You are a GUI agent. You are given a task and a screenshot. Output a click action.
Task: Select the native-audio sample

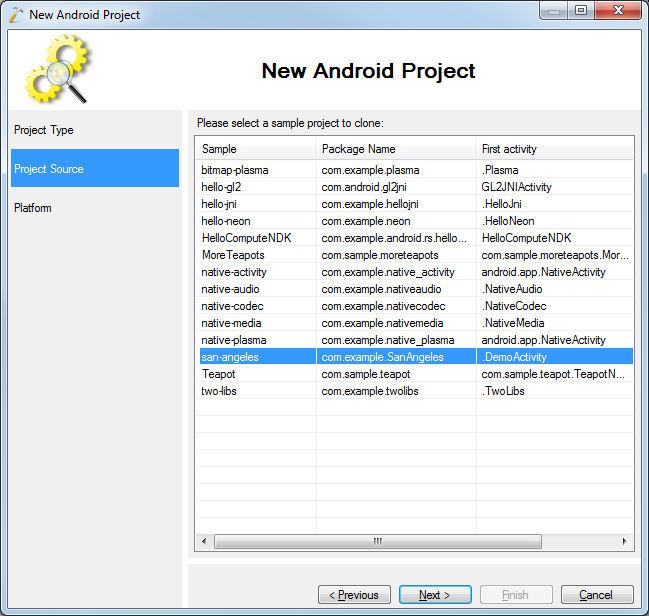point(230,289)
